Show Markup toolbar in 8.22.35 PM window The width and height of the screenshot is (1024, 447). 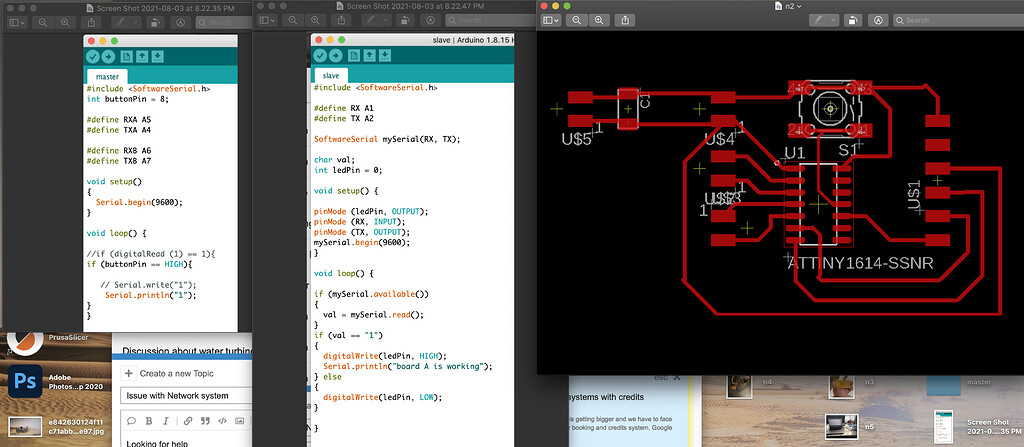tap(180, 22)
